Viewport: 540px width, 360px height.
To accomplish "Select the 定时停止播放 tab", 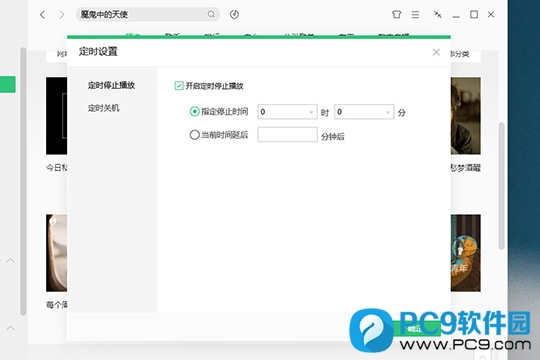I will point(111,85).
